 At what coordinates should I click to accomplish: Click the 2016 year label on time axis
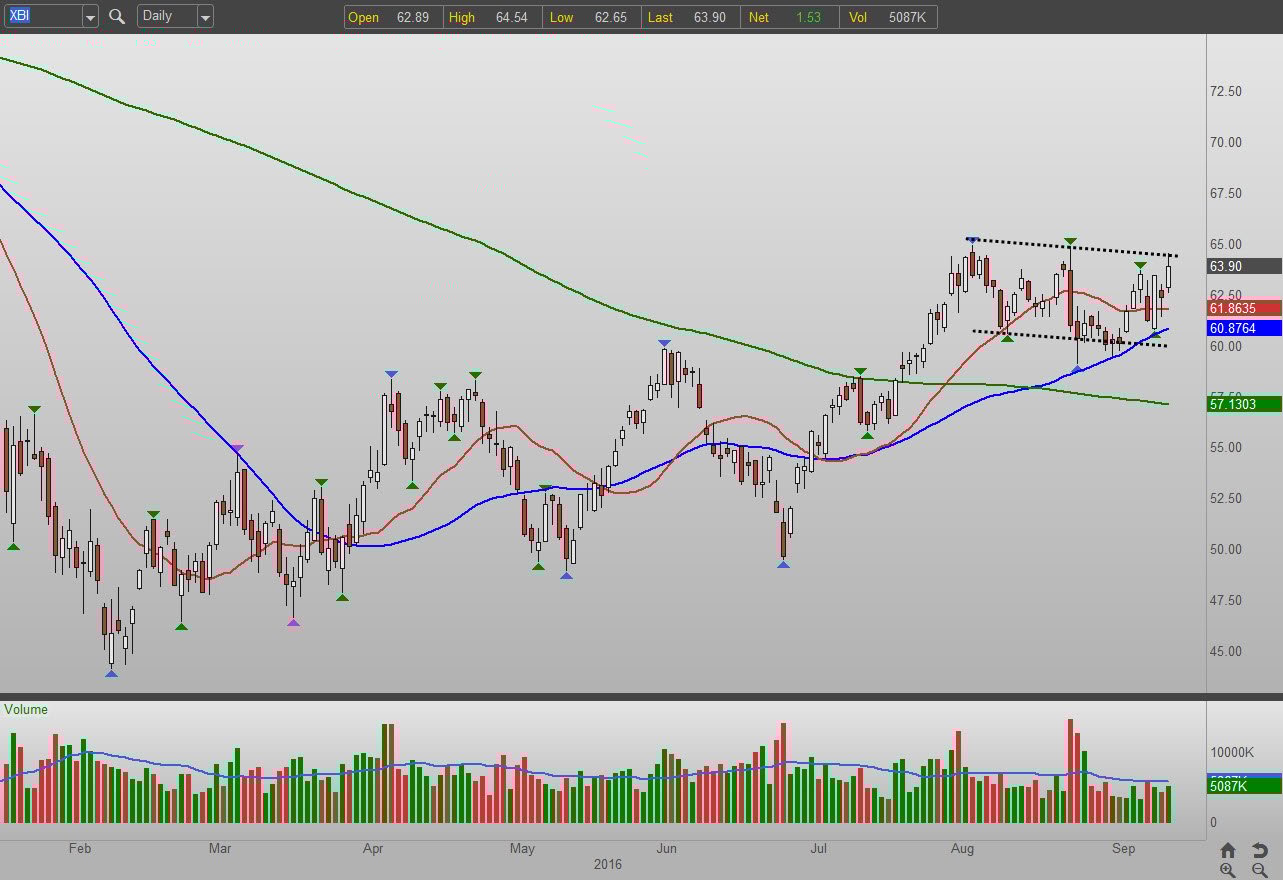click(608, 864)
